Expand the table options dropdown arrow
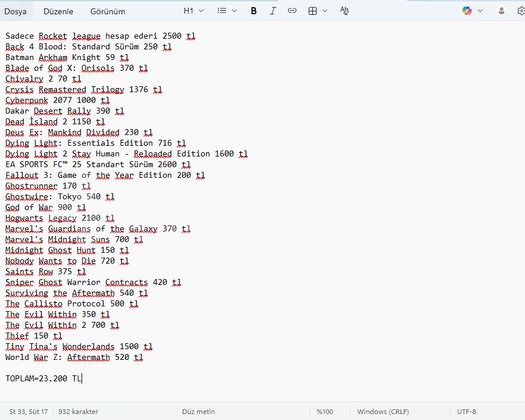Screen dimensions: 525x420 324,11
